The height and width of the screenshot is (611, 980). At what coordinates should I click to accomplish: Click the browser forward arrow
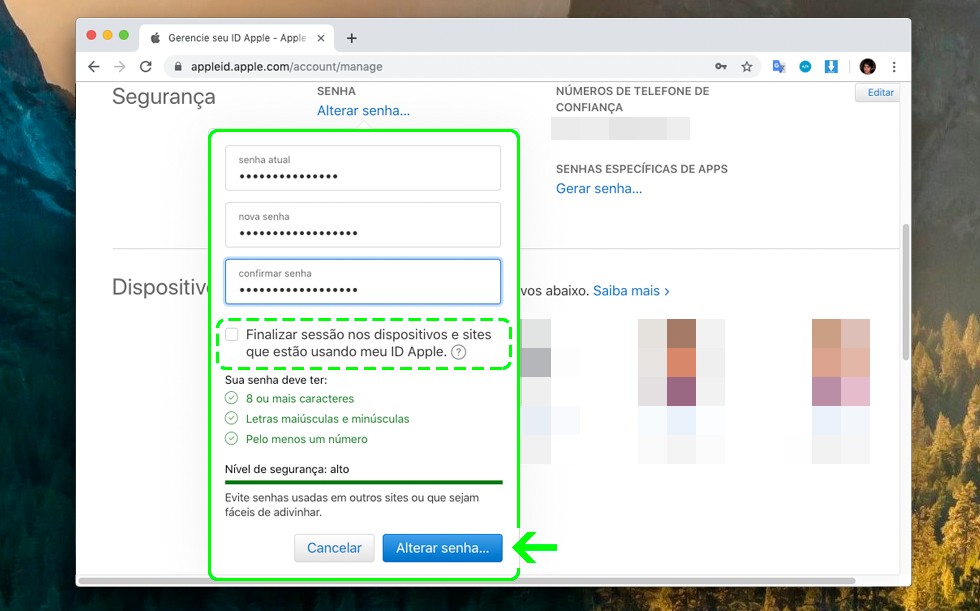tap(119, 67)
